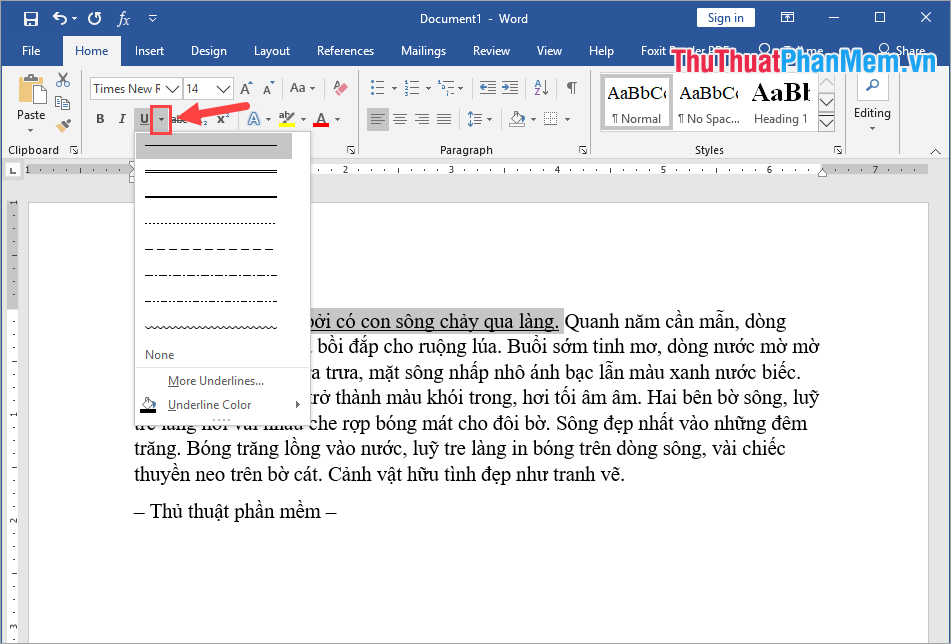This screenshot has width=951, height=644.
Task: Click the Sort icon in Paragraph group
Action: tap(540, 87)
